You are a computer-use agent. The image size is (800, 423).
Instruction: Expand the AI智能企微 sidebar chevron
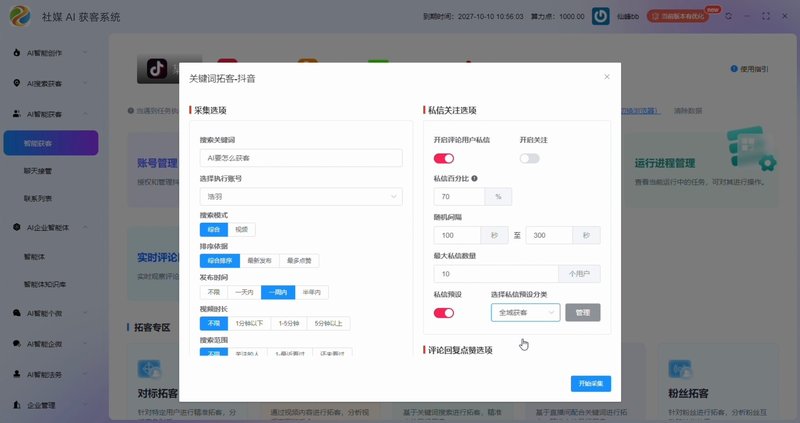tap(85, 343)
